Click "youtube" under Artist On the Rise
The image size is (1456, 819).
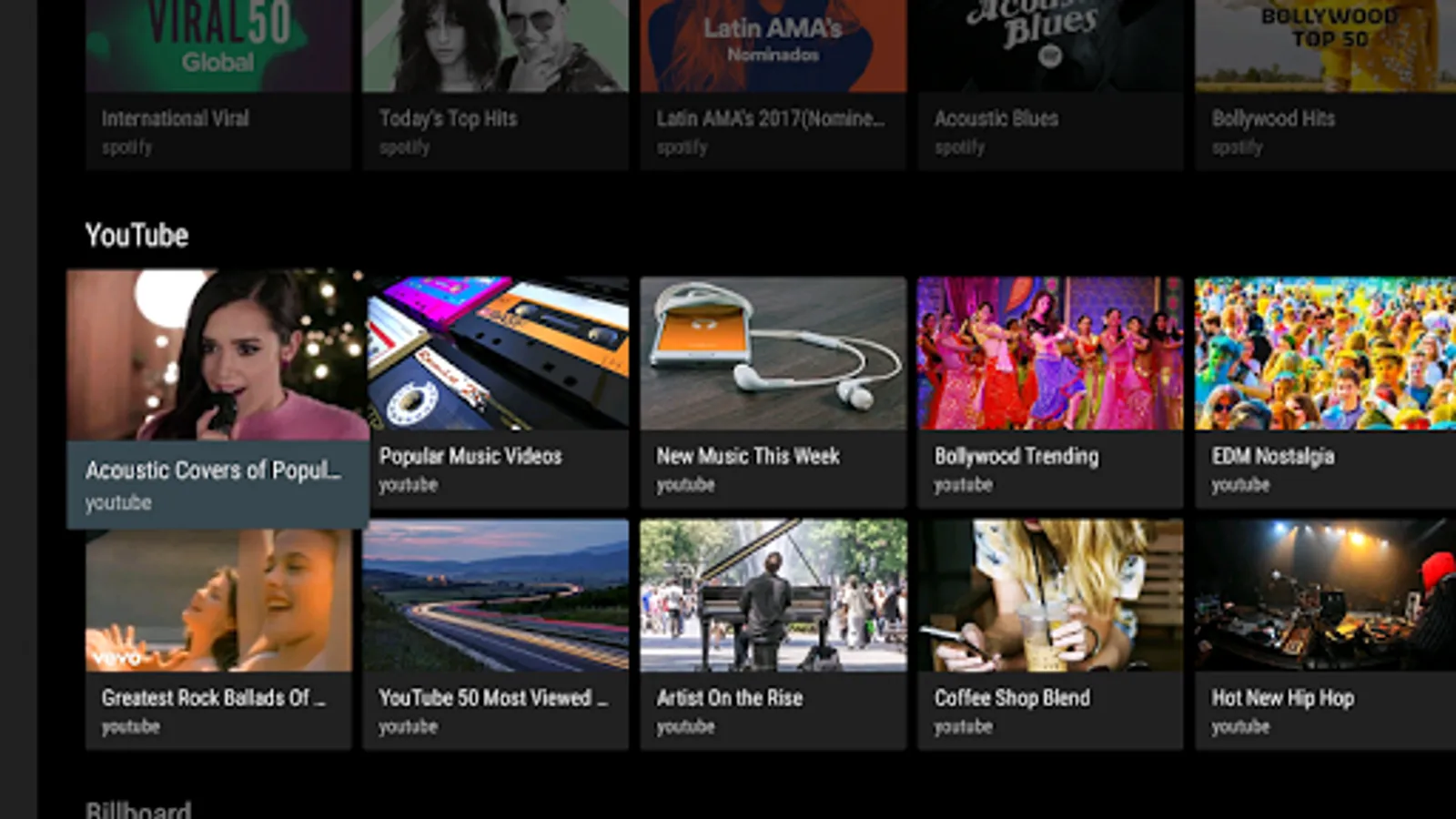686,727
